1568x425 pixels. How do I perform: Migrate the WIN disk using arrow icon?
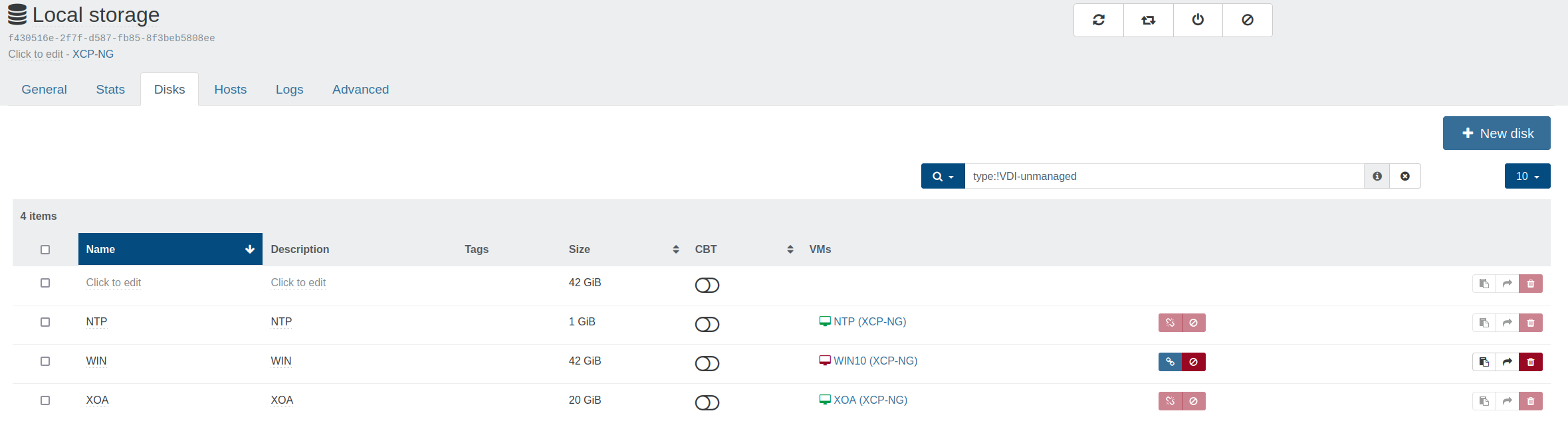click(x=1507, y=362)
